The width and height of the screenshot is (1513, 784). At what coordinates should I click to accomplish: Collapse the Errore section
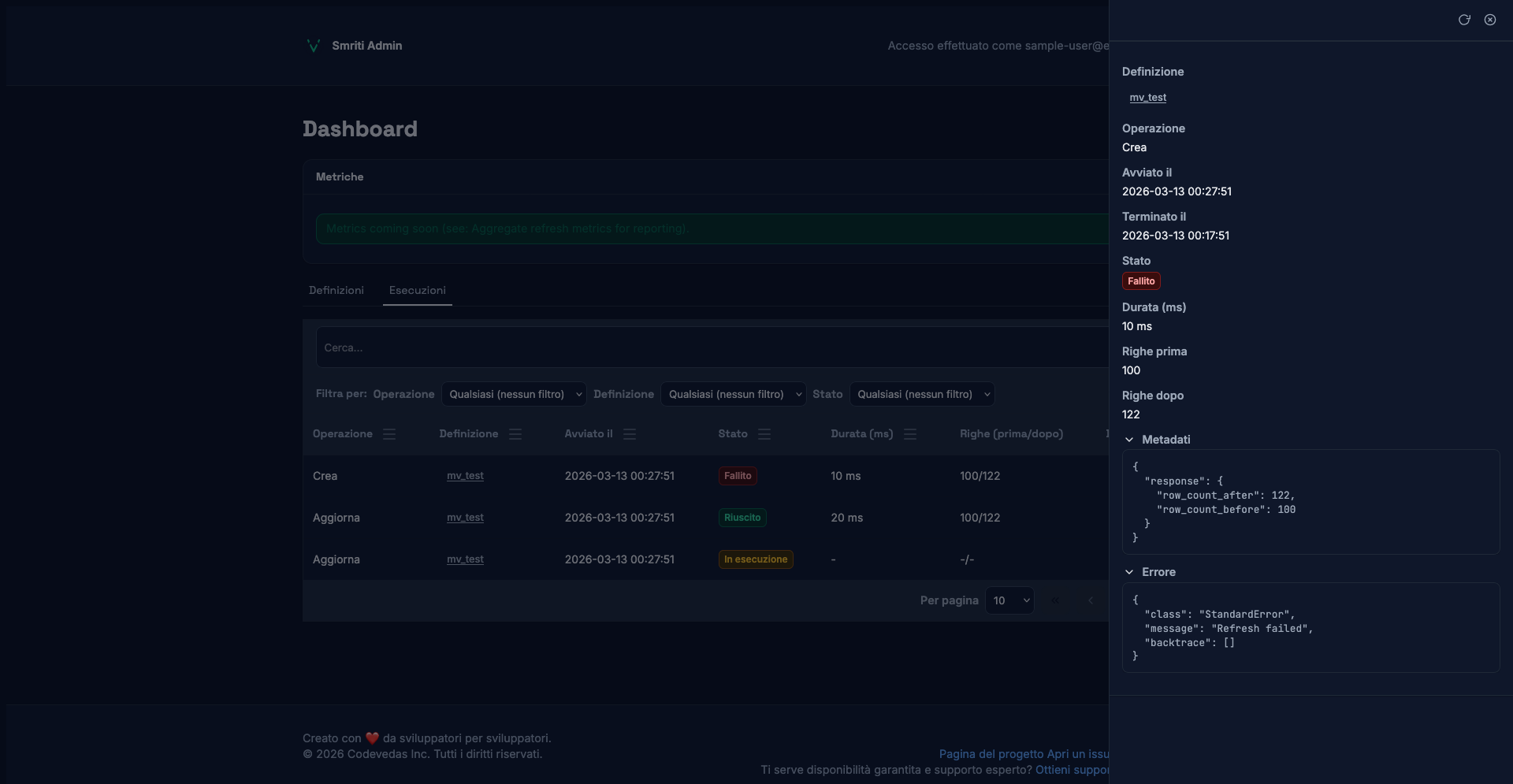pyautogui.click(x=1130, y=572)
